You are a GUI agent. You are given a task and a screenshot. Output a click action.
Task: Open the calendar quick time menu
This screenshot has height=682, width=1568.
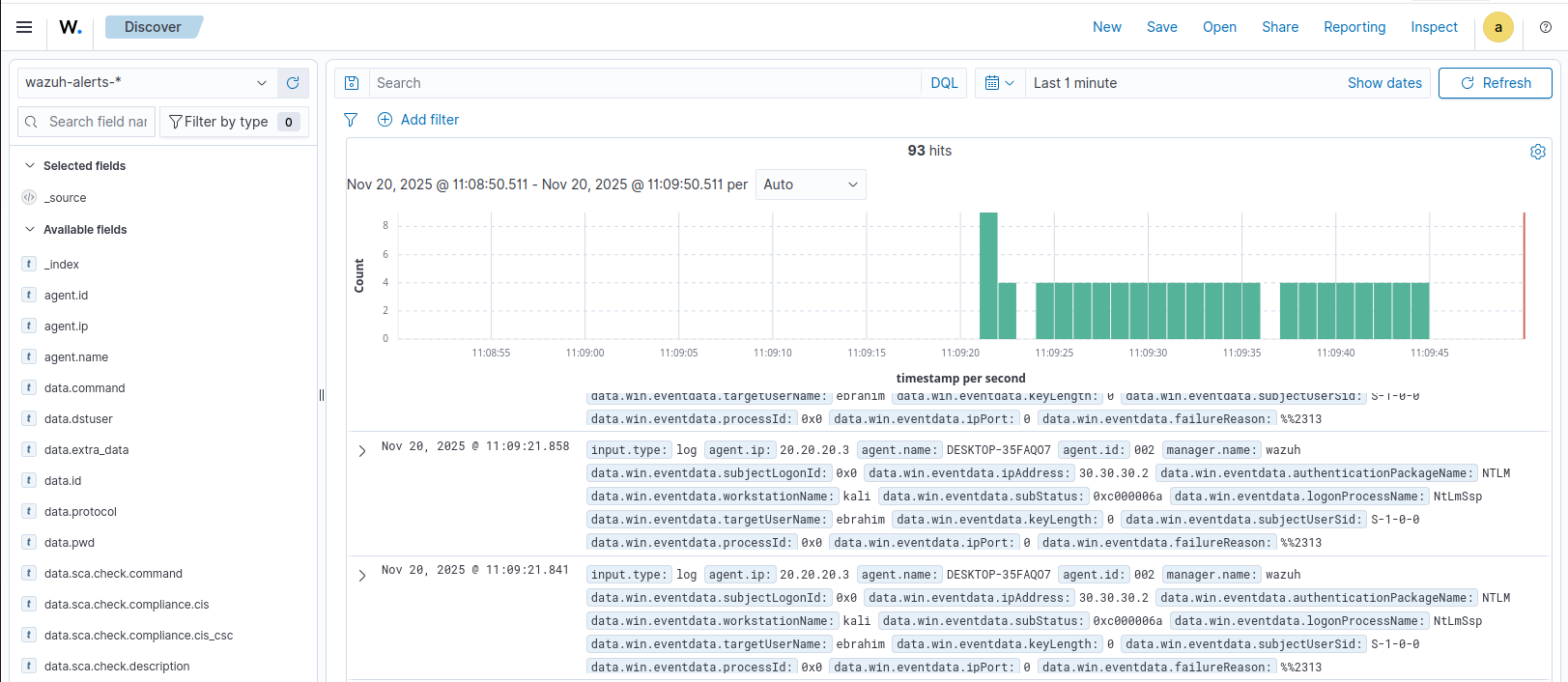(999, 83)
